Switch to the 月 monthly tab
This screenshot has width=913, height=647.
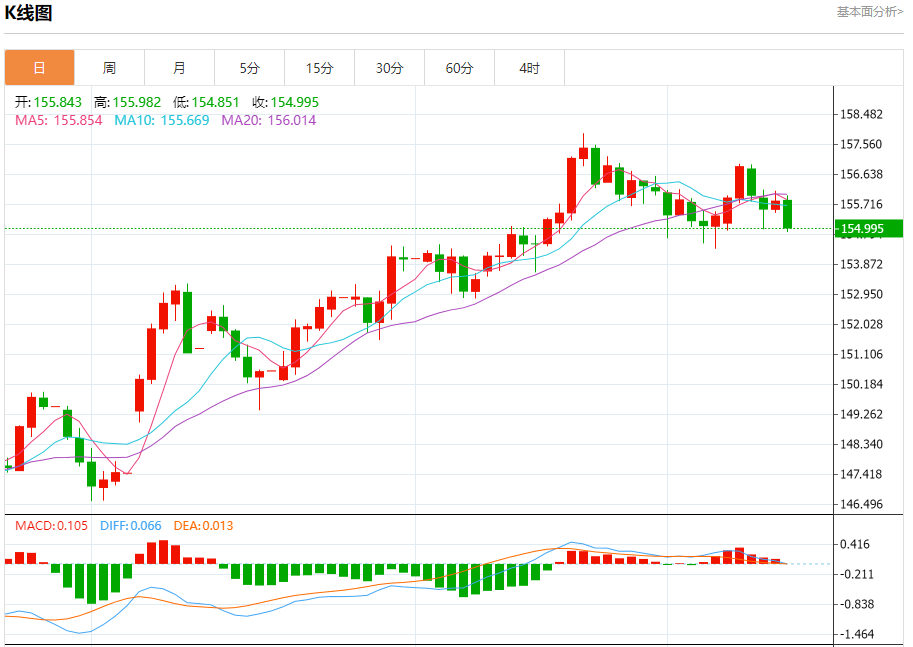(179, 68)
